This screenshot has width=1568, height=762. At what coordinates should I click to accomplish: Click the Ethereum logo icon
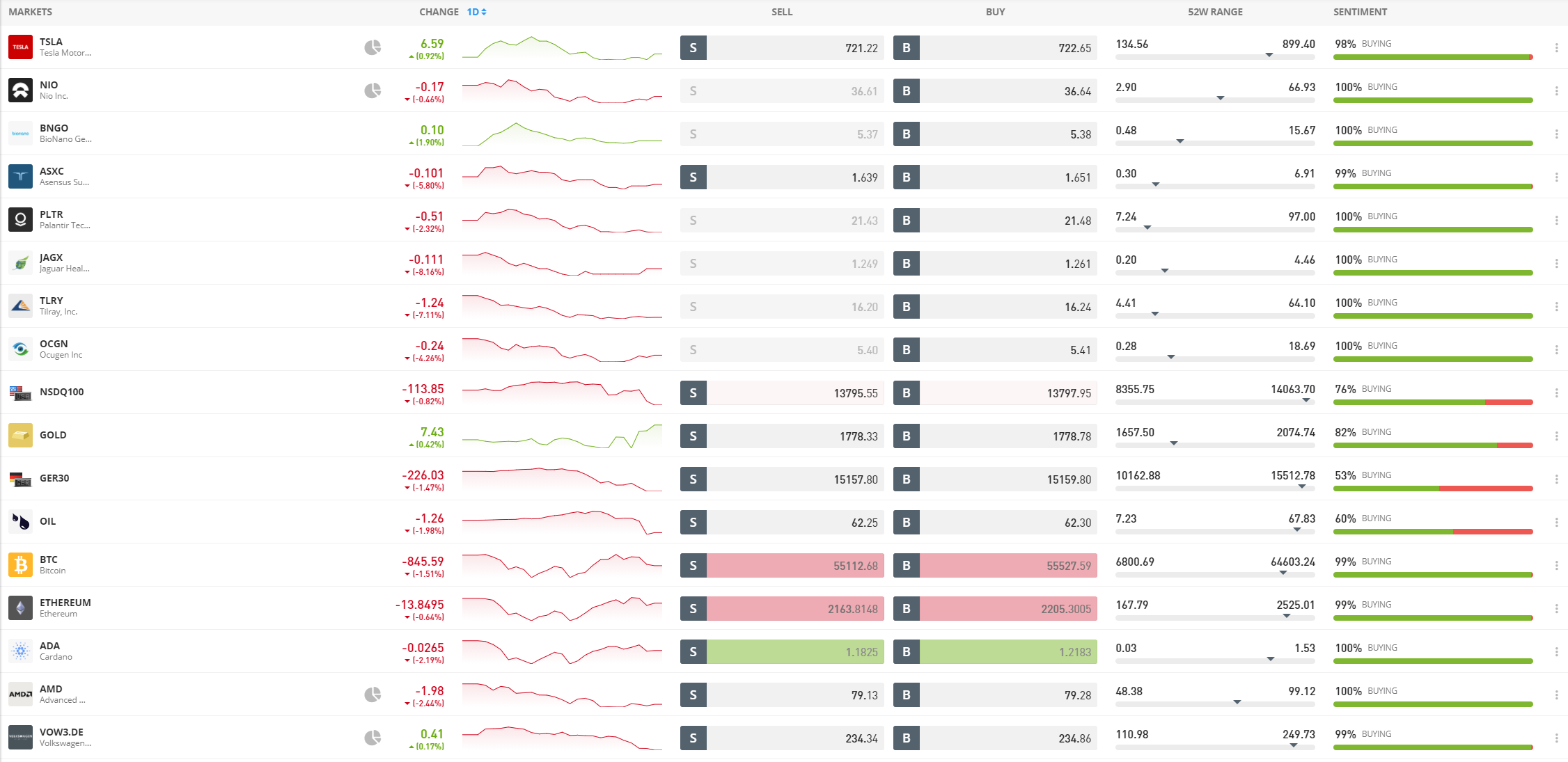click(x=21, y=608)
